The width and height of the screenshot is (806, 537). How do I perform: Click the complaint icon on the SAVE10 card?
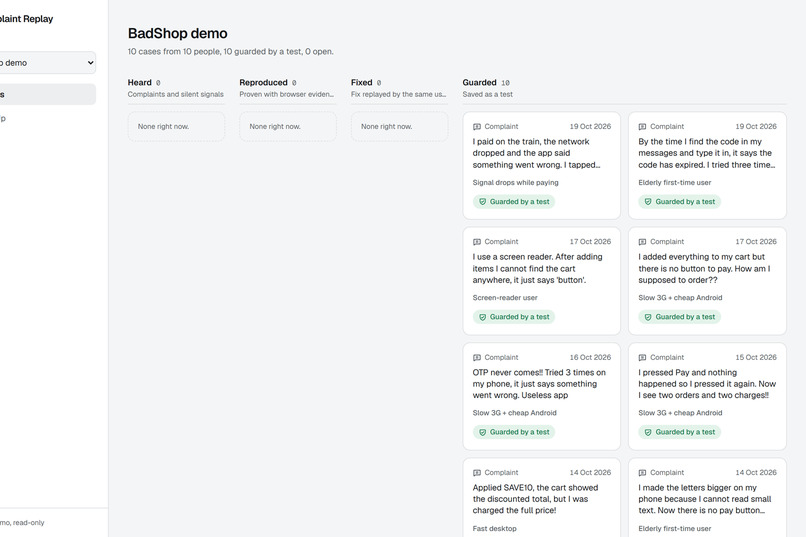[477, 472]
